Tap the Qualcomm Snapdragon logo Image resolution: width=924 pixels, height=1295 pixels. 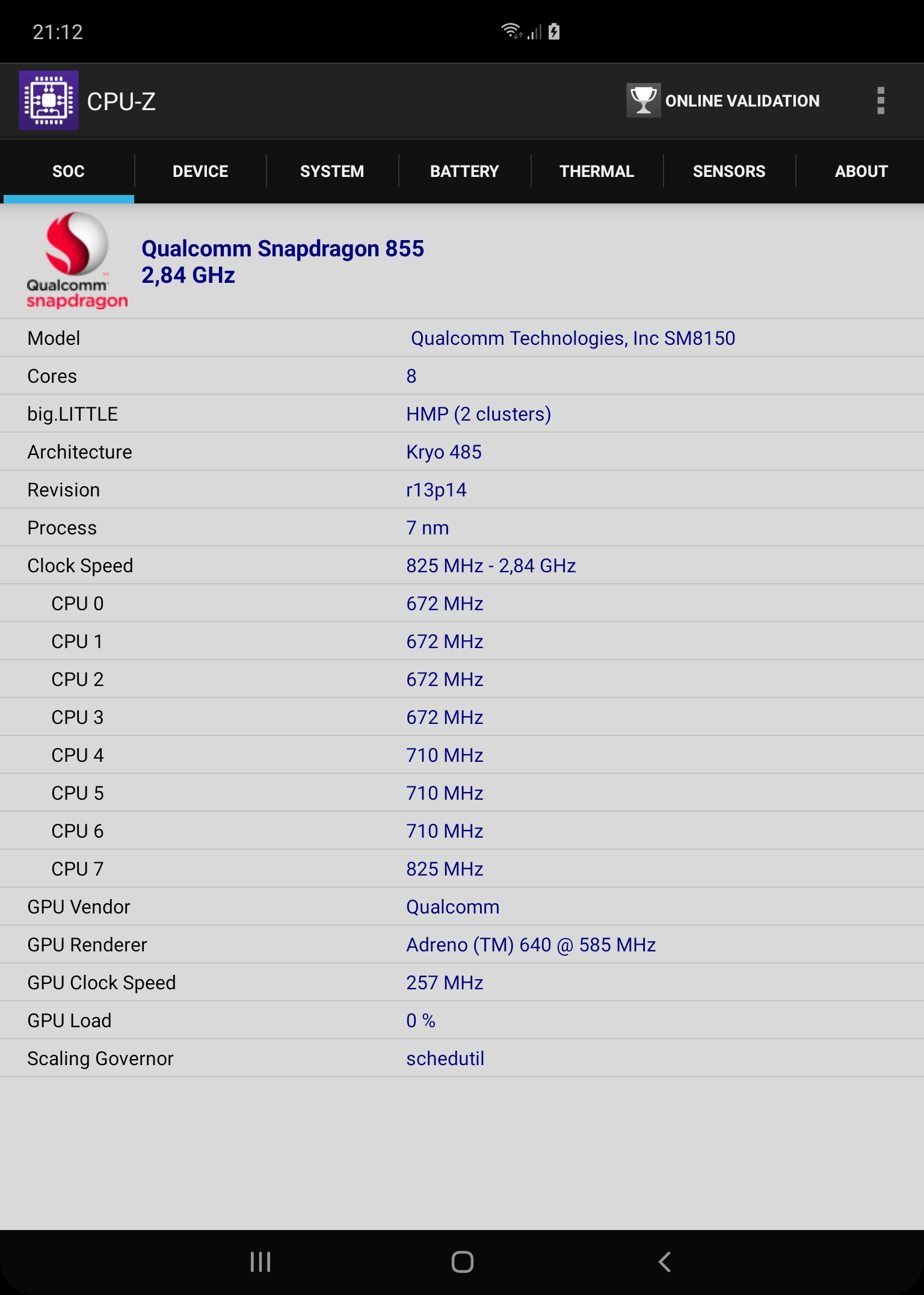[76, 261]
